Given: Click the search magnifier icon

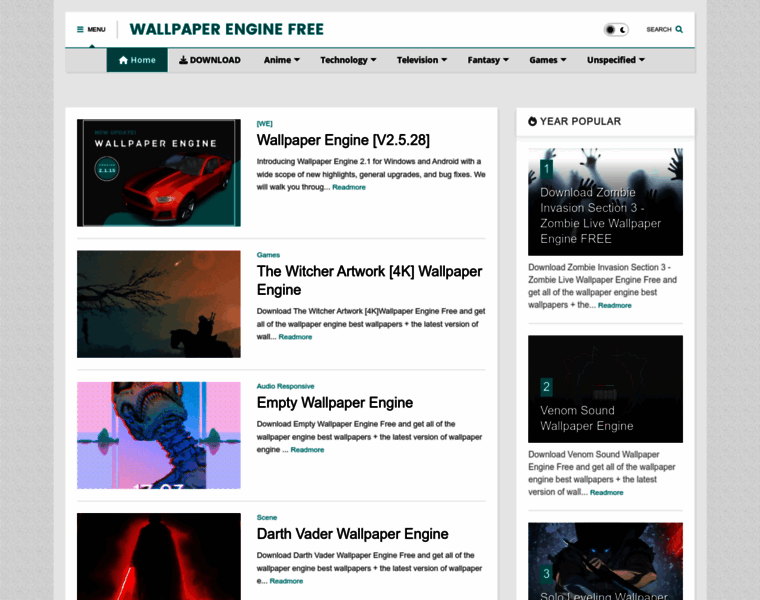Looking at the screenshot, I should (x=679, y=30).
